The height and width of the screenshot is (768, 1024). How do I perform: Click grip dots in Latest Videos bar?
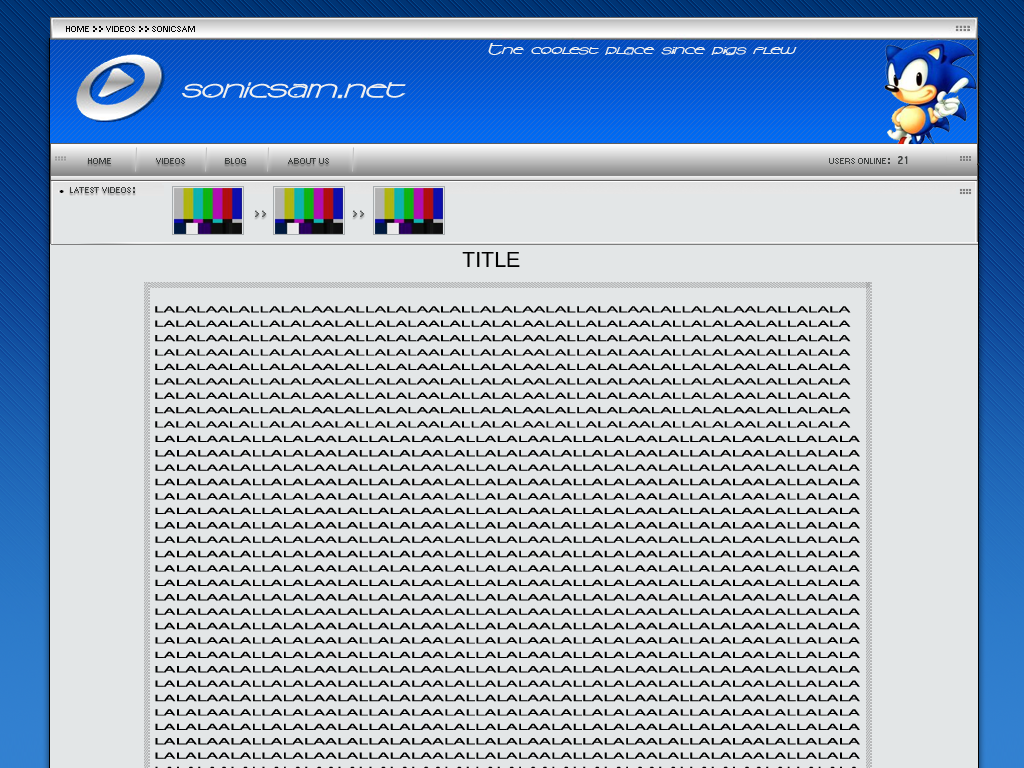(x=965, y=191)
